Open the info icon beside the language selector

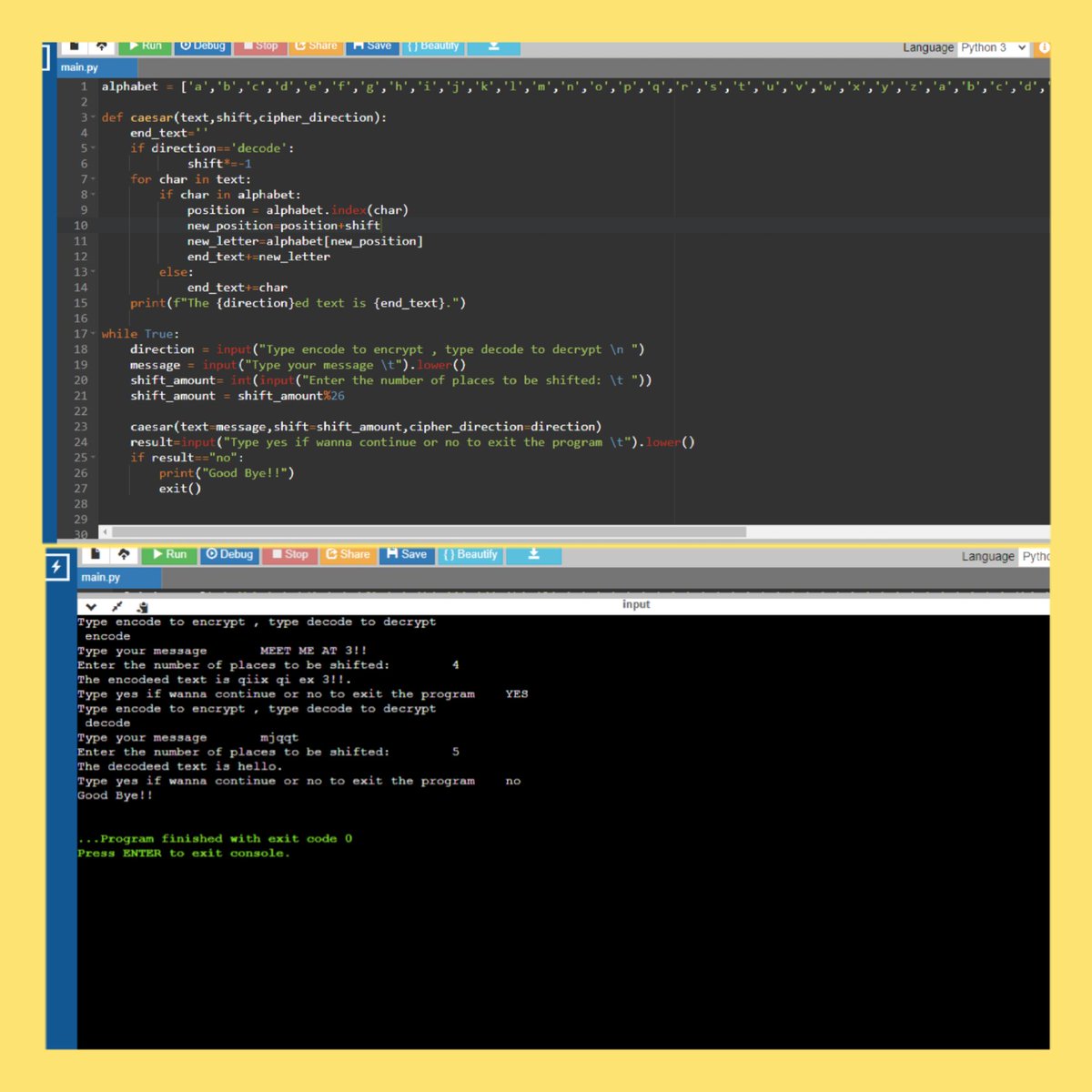pyautogui.click(x=1045, y=47)
